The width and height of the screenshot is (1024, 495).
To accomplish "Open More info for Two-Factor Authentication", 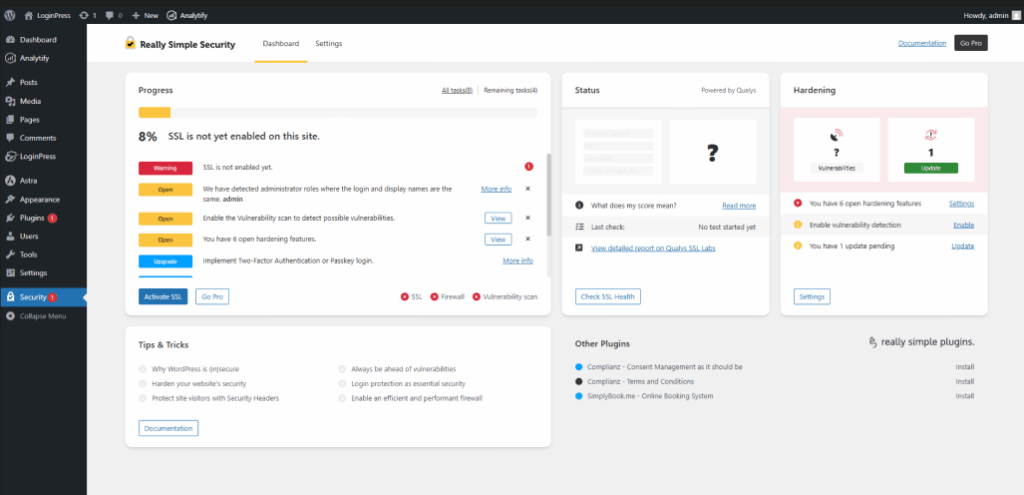I will click(x=518, y=261).
